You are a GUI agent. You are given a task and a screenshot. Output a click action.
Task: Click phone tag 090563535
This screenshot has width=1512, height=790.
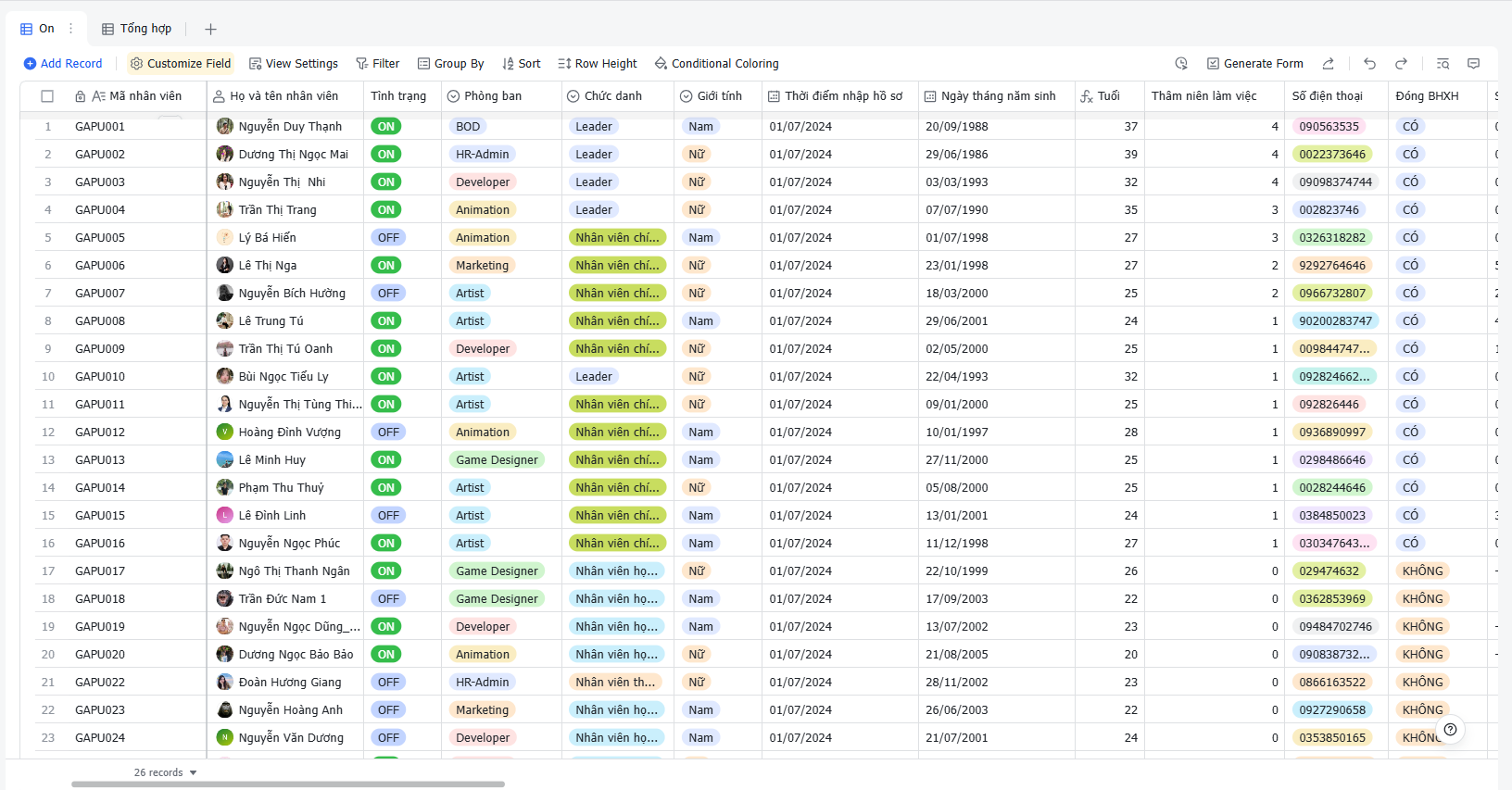click(1329, 126)
